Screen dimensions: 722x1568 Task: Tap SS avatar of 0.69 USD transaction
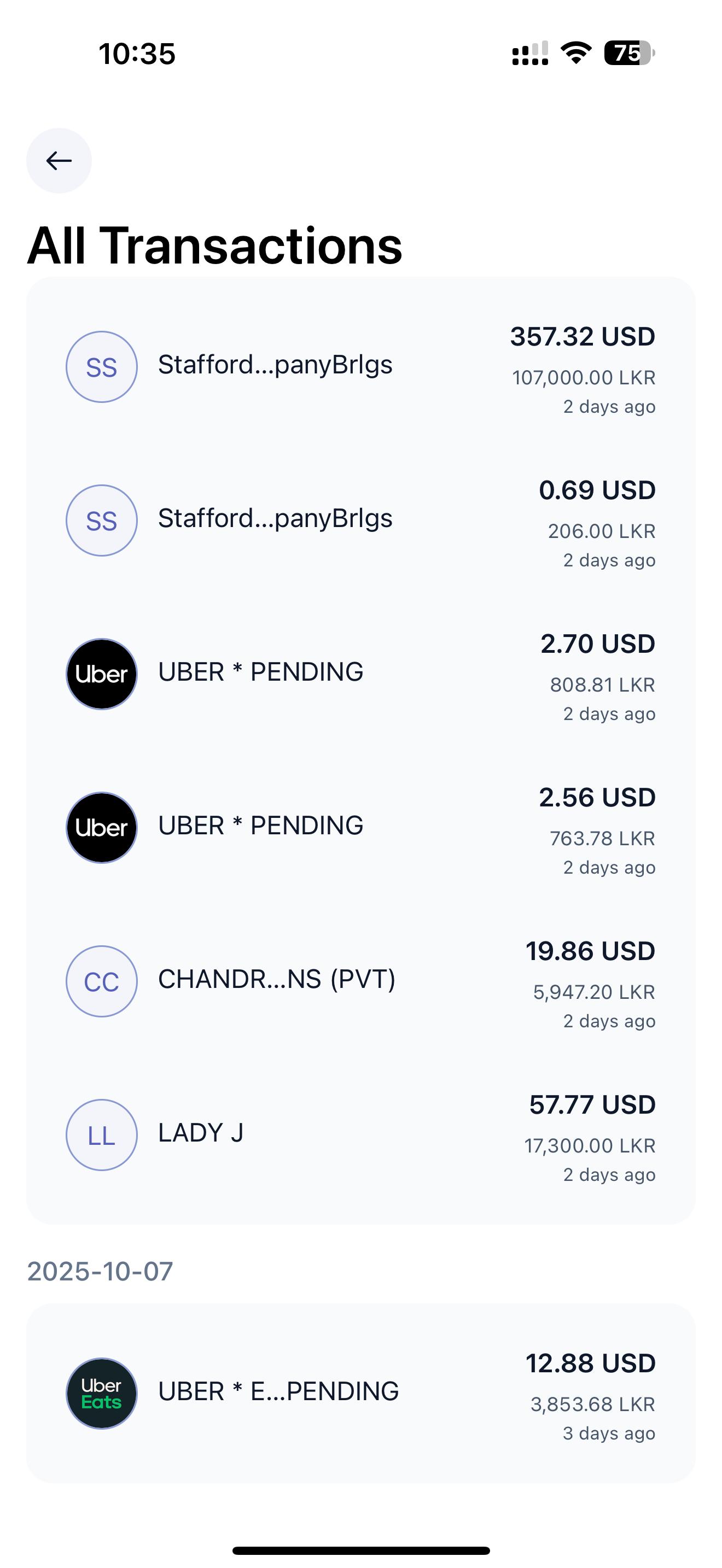pyautogui.click(x=102, y=520)
